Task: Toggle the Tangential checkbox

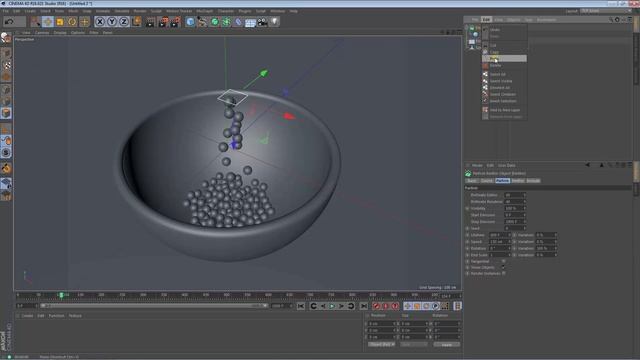Action: click(x=503, y=261)
